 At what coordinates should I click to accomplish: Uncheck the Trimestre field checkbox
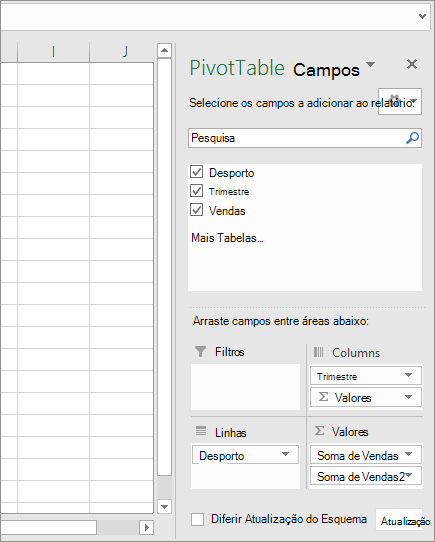pyautogui.click(x=196, y=191)
